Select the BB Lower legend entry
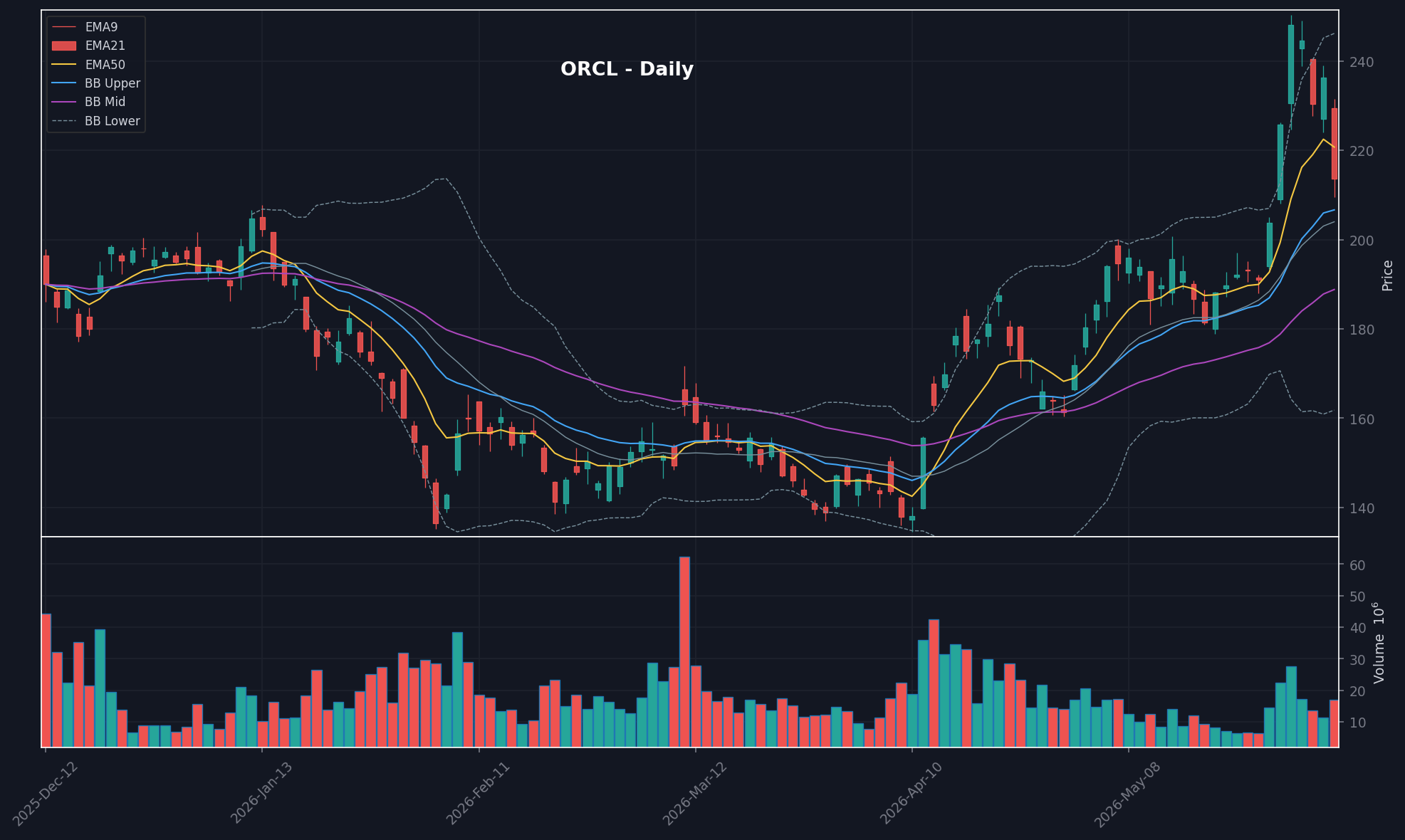1405x840 pixels. click(96, 121)
